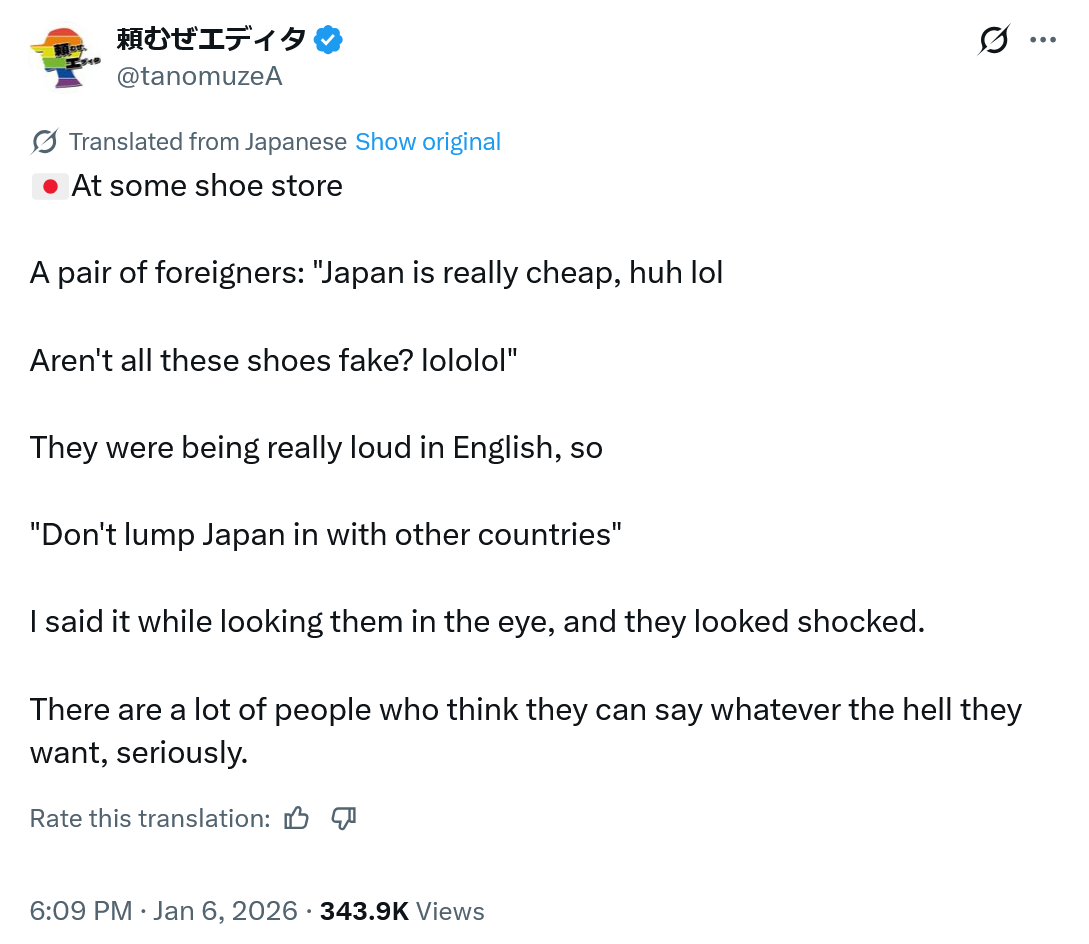
Task: Click Show original link
Action: click(428, 142)
